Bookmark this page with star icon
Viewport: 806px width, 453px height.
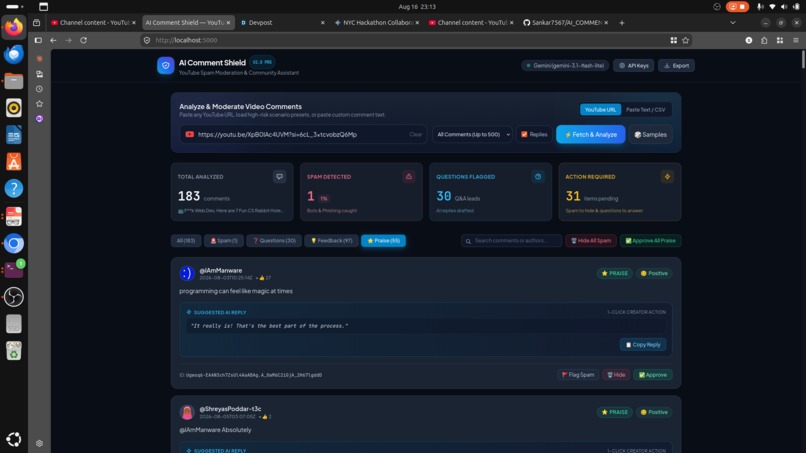click(685, 40)
